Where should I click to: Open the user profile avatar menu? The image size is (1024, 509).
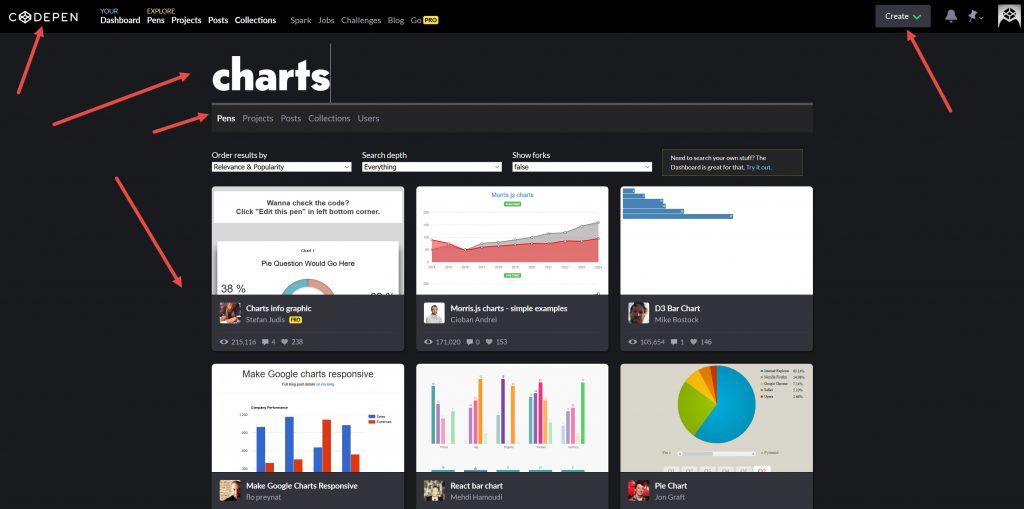point(1009,16)
